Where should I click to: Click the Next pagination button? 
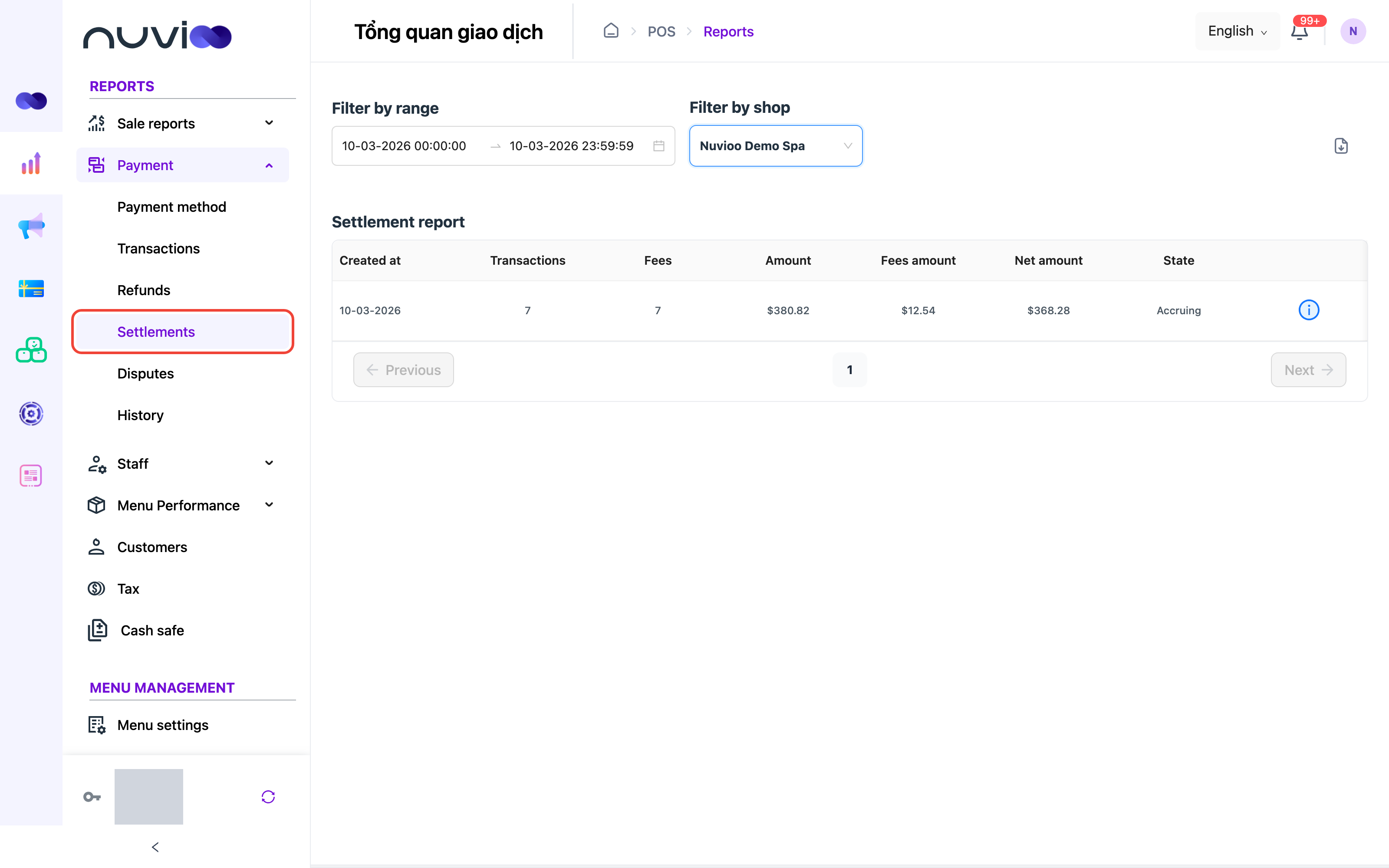tap(1308, 370)
